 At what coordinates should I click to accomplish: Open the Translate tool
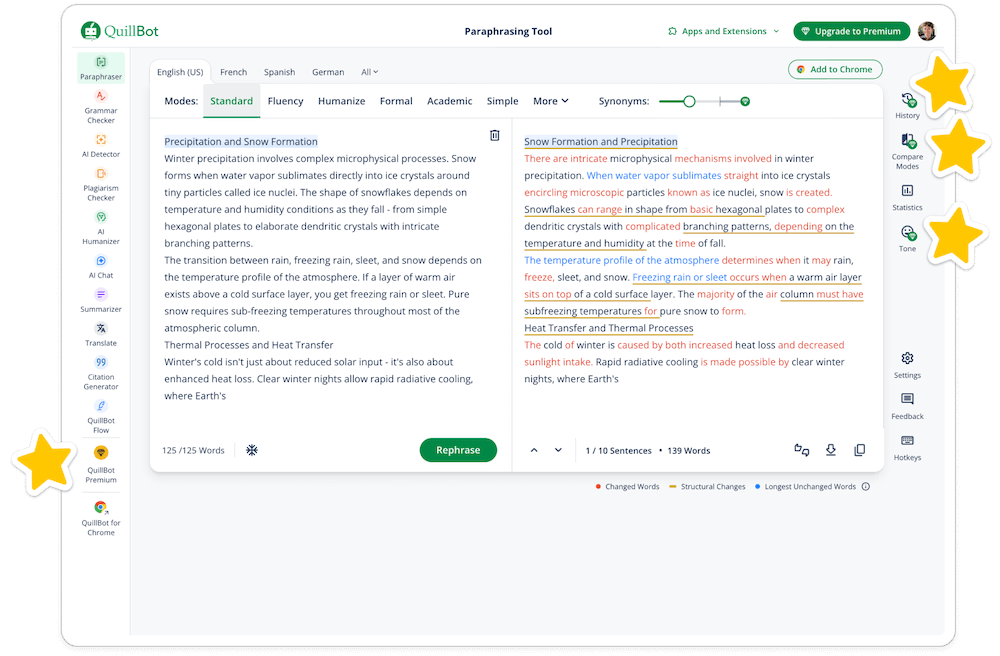pos(101,334)
